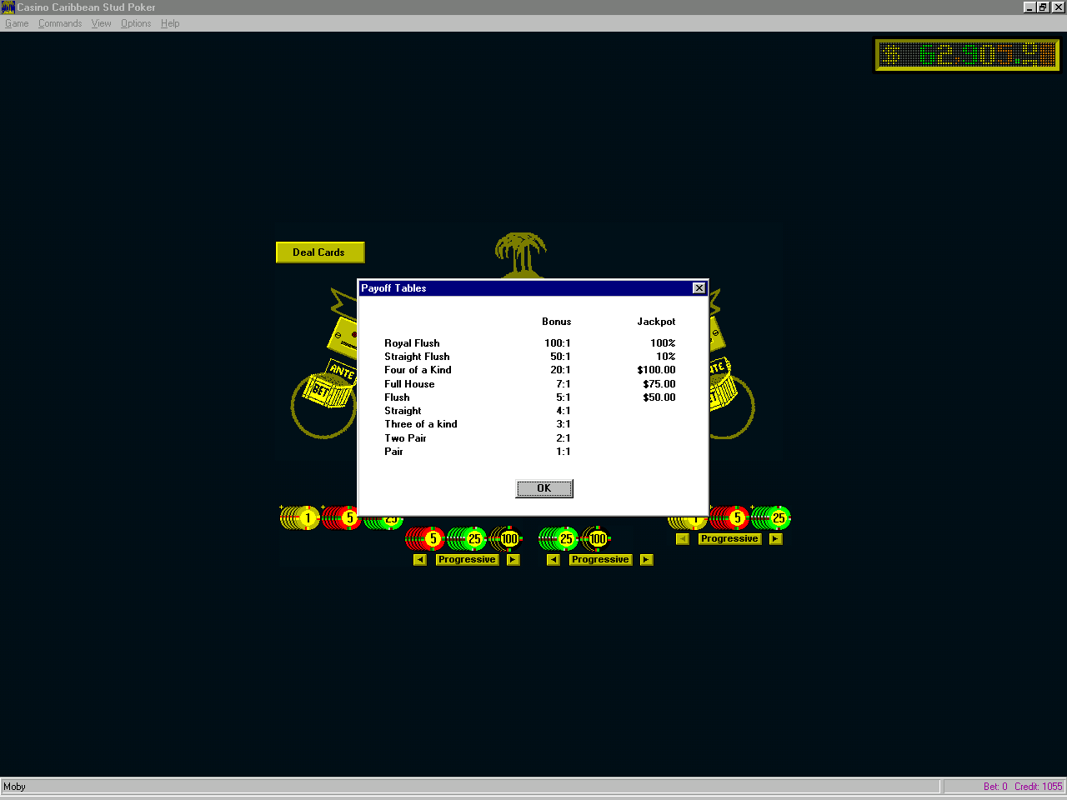Pick the 100 chip at the second progressive stack
The width and height of the screenshot is (1067, 800).
point(596,538)
